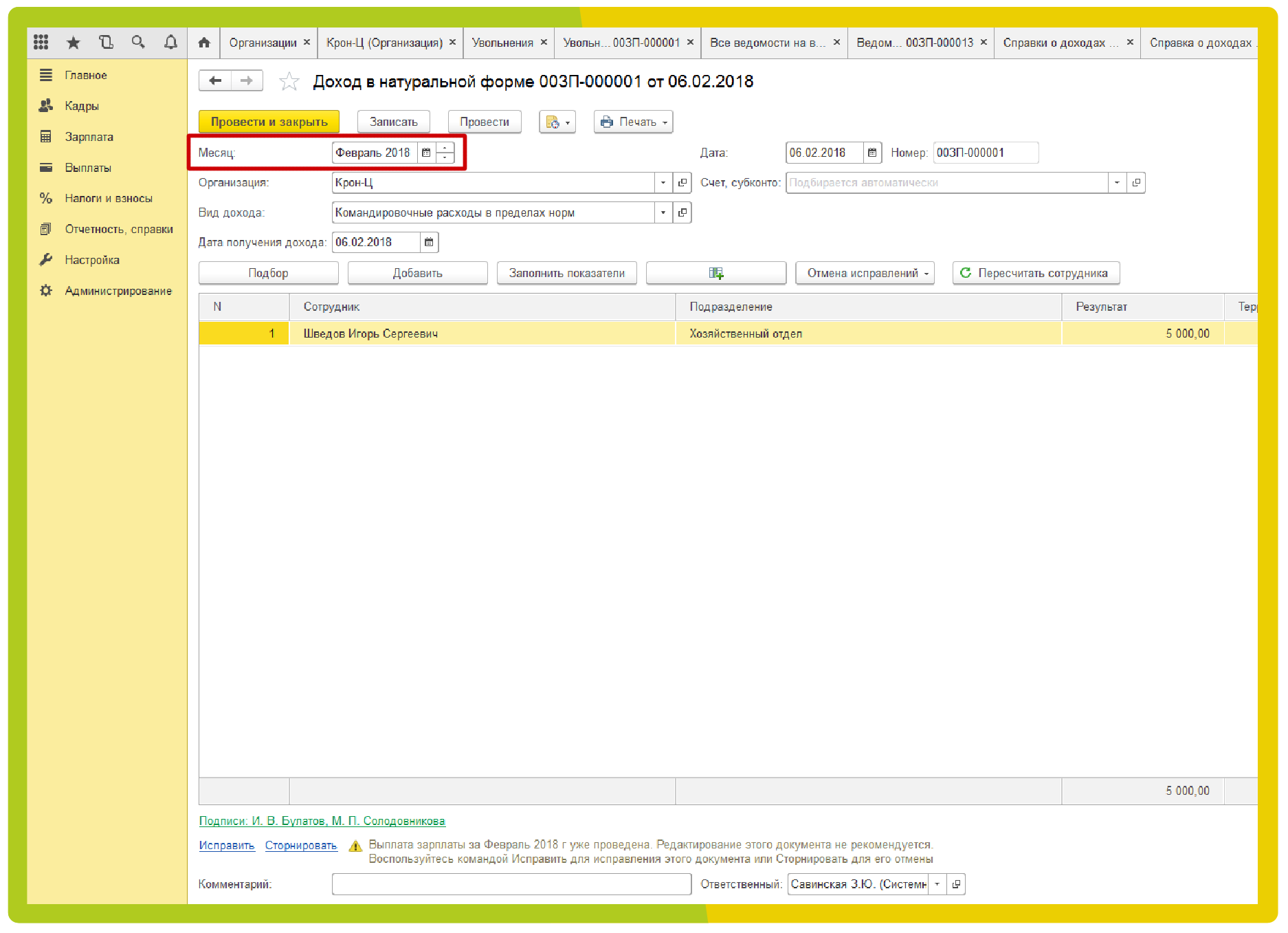This screenshot has height=933, width=1288.
Task: Open Отчетность, справки section
Action: pyautogui.click(x=119, y=229)
